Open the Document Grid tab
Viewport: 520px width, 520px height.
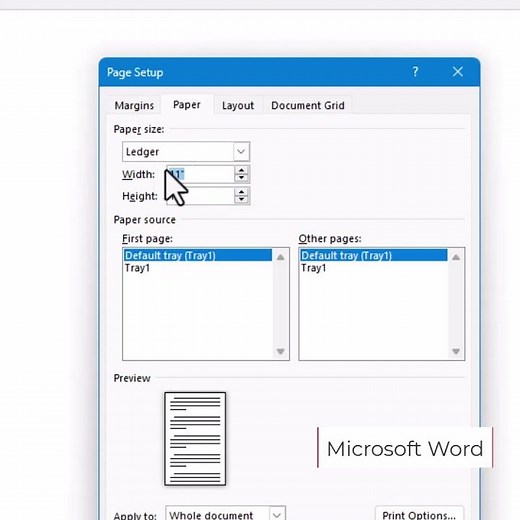pos(307,105)
